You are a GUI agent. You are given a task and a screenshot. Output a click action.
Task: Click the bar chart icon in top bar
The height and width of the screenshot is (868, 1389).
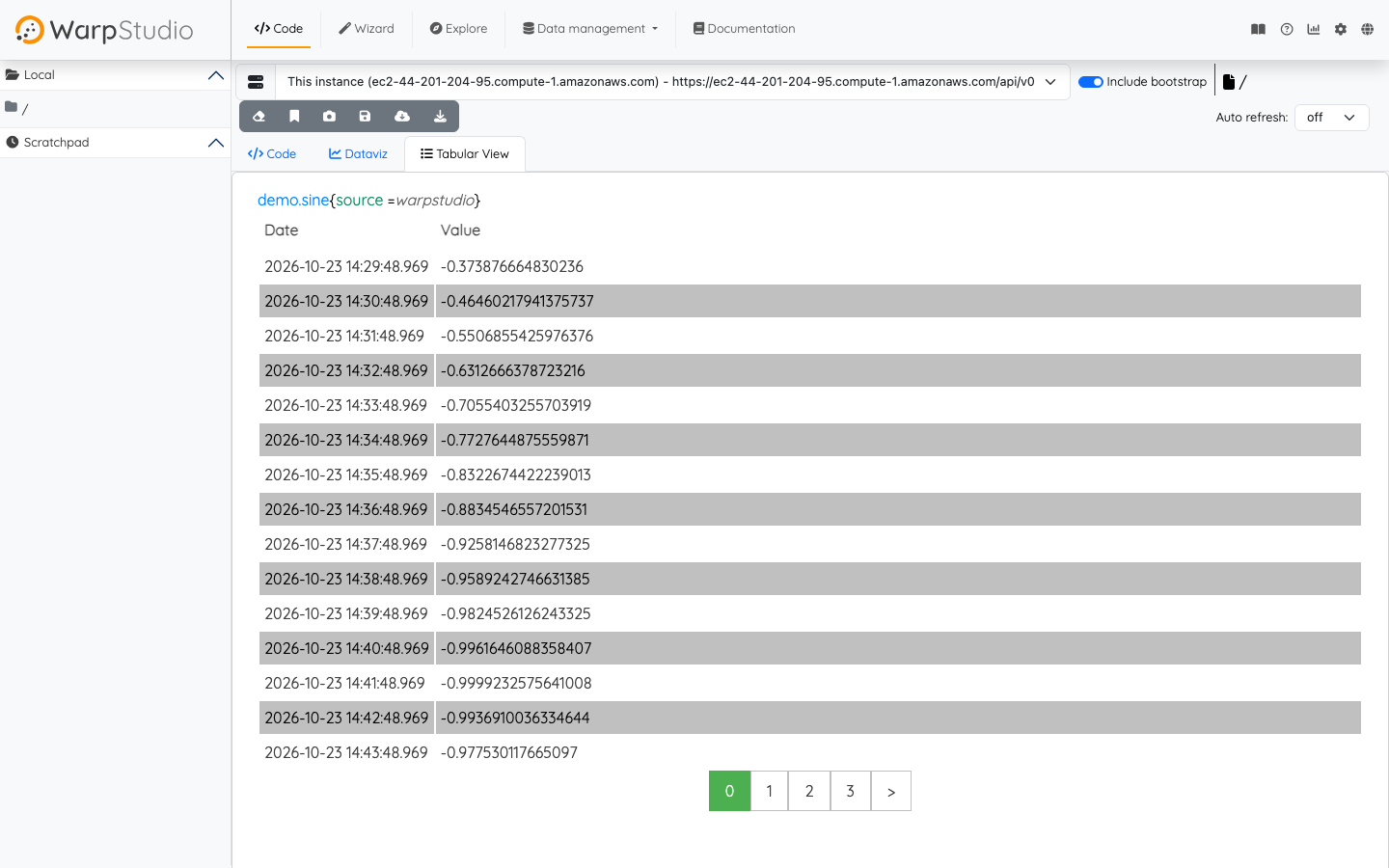pos(1314,29)
